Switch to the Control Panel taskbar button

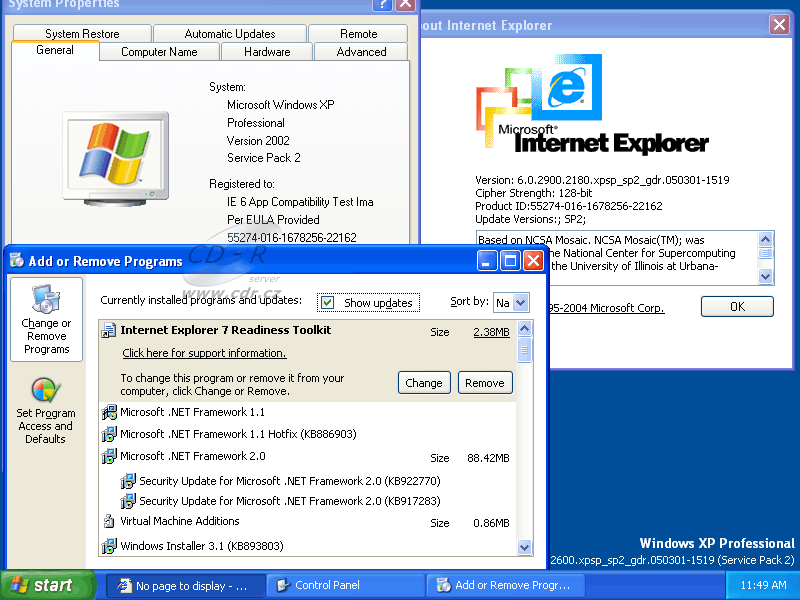click(346, 585)
